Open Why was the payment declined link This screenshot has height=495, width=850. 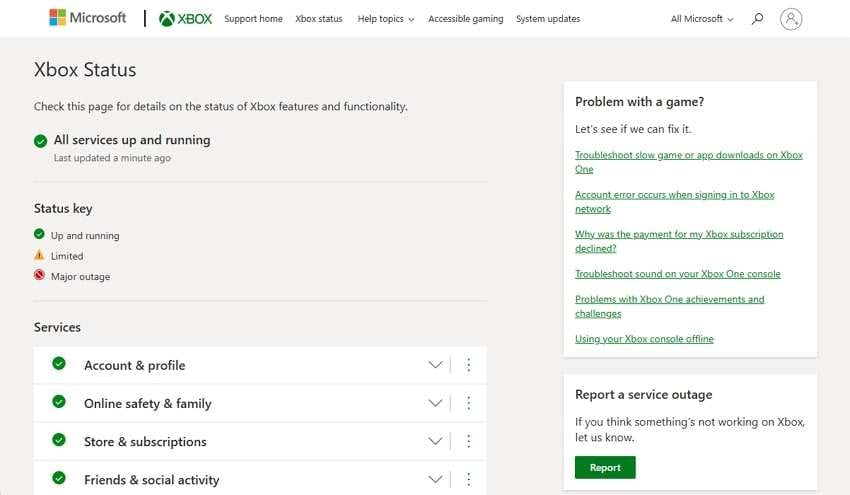pos(679,241)
